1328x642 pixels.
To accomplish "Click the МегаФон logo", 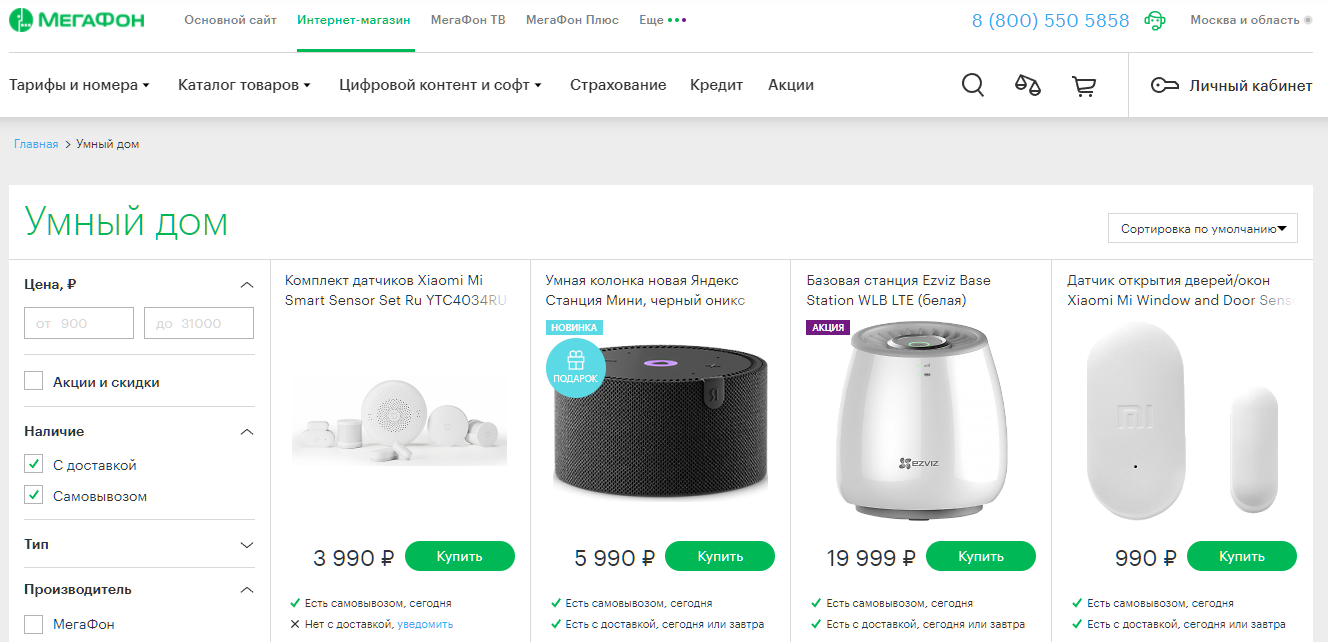I will (77, 20).
